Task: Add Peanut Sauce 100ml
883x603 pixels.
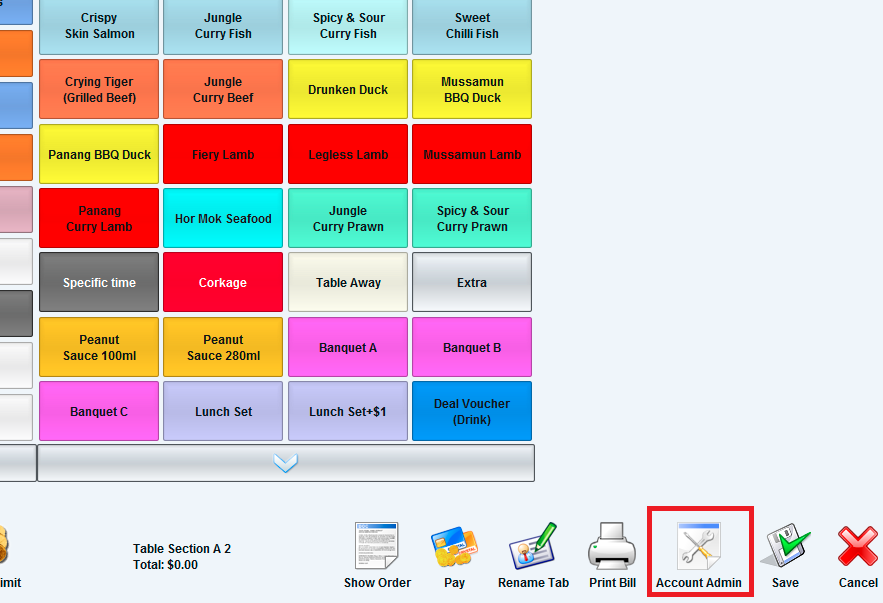Action: click(x=99, y=347)
